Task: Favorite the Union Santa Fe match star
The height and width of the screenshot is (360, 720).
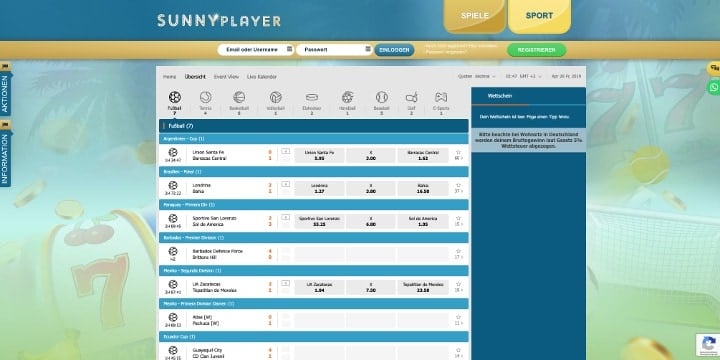Action: (458, 152)
